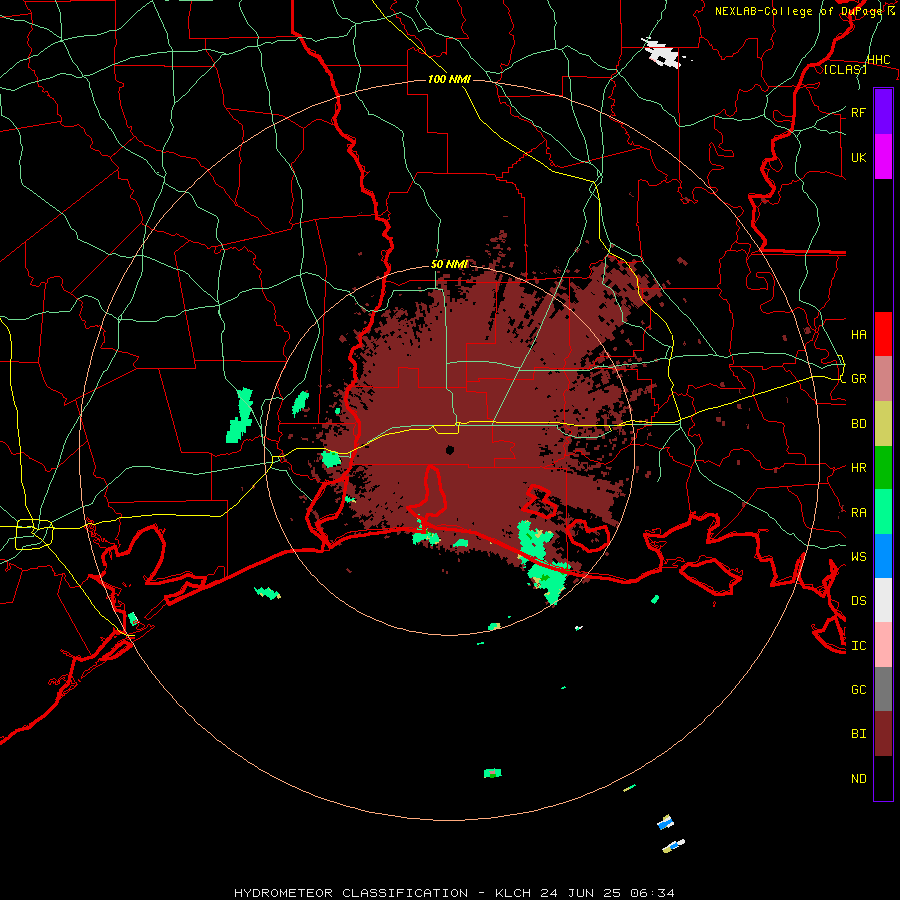Click the "NEXLAB-College of DuPage" credit text

click(x=798, y=11)
